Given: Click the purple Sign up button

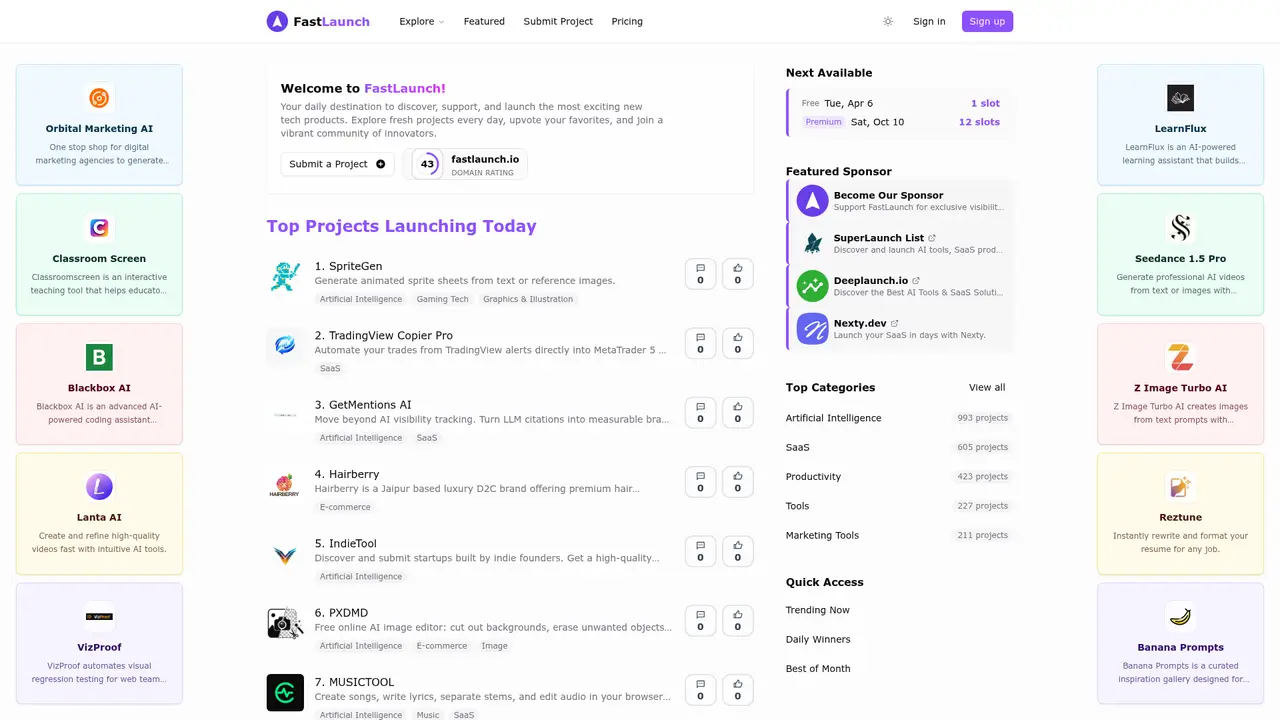Looking at the screenshot, I should pos(987,21).
